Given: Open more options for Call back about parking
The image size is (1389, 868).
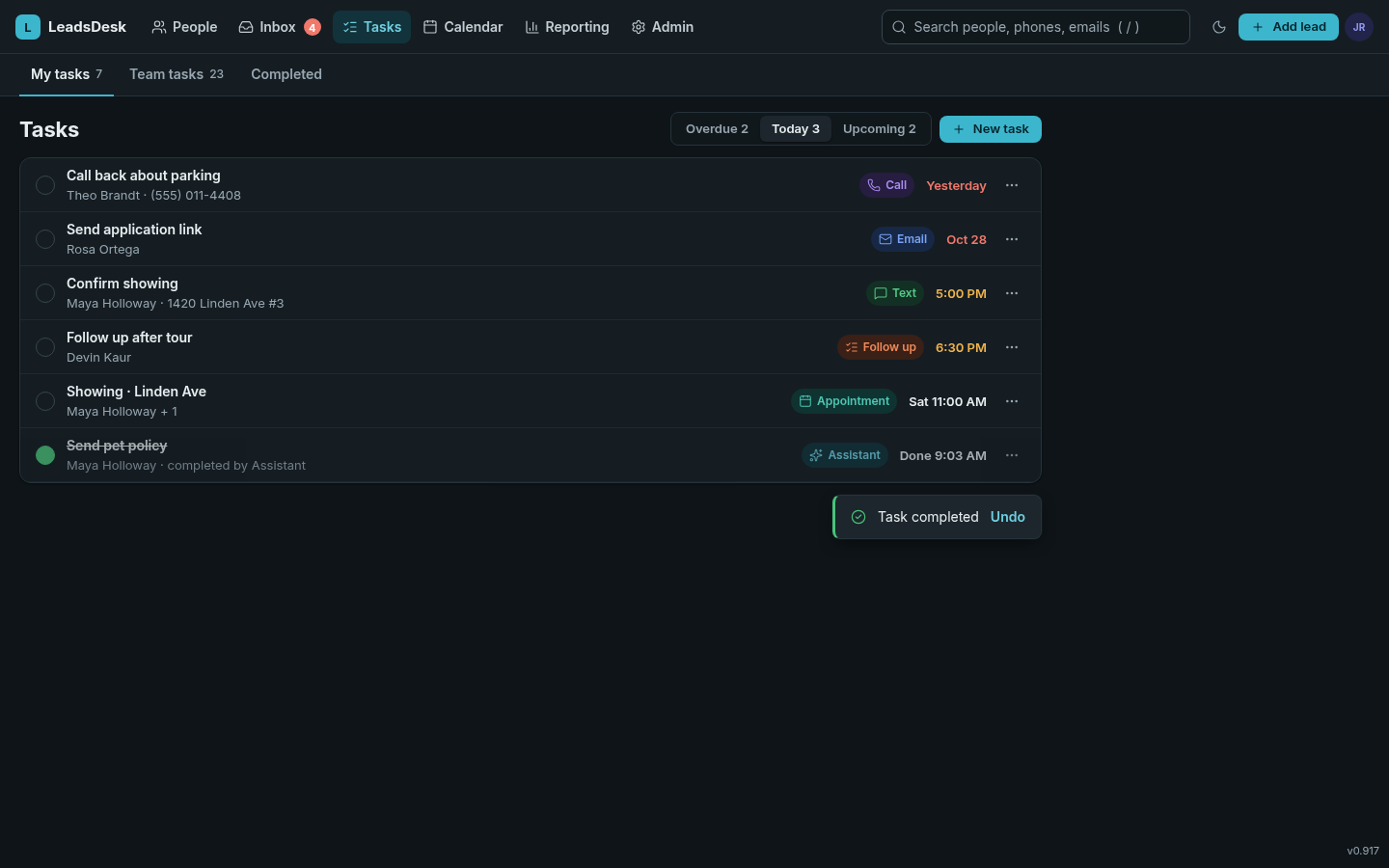Looking at the screenshot, I should coord(1012,185).
